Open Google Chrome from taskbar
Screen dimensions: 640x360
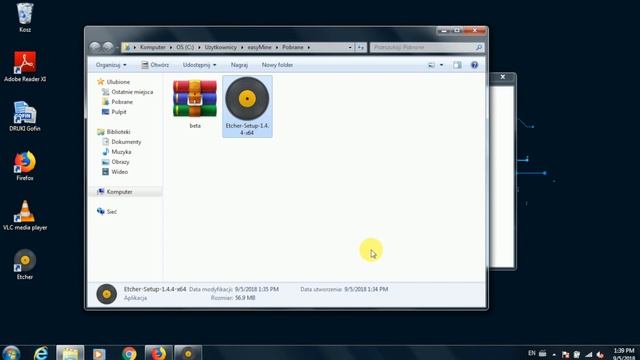(129, 353)
